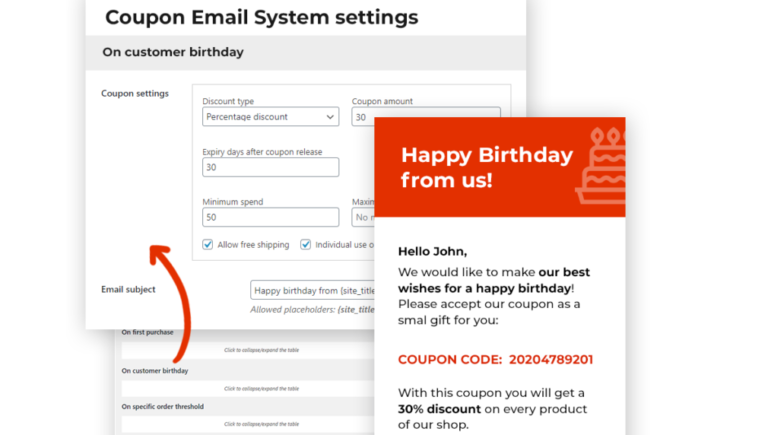
Task: Click the Allowed placeholders hint text
Action: click(x=312, y=310)
